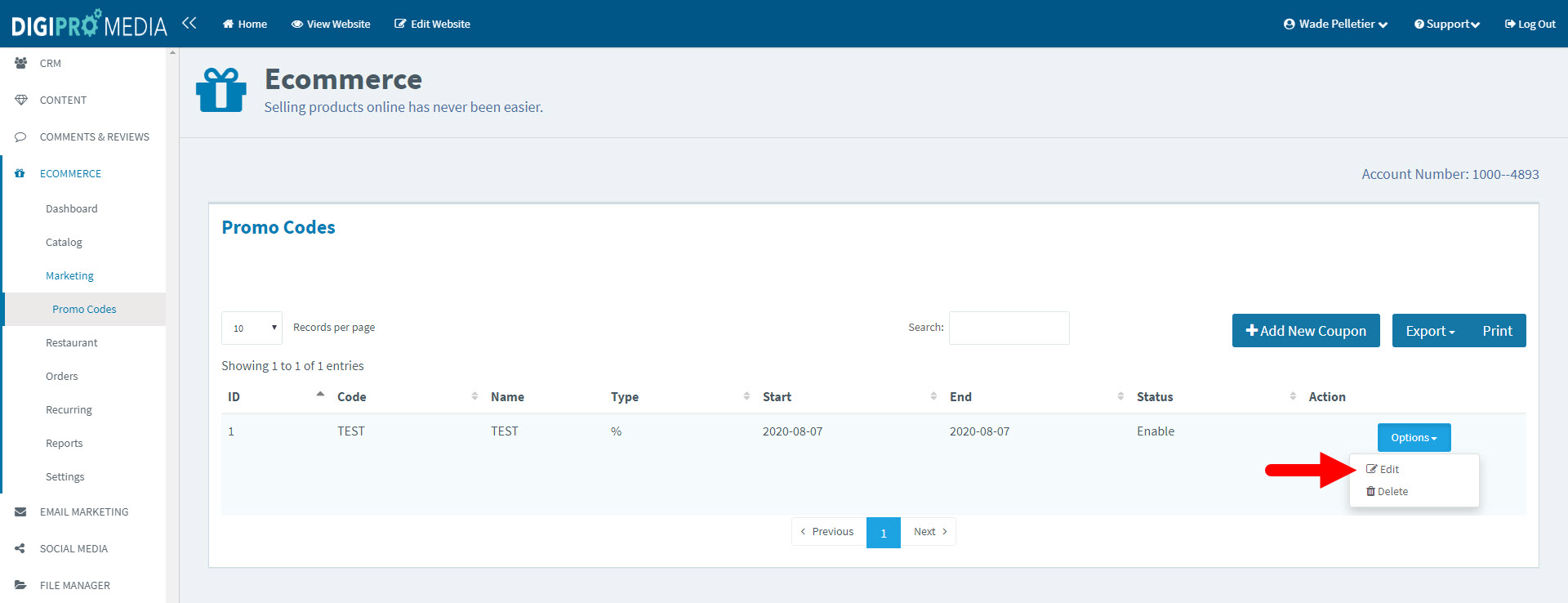Screen dimensions: 1568x603
Task: Sort table by Start column arrows
Action: click(933, 396)
